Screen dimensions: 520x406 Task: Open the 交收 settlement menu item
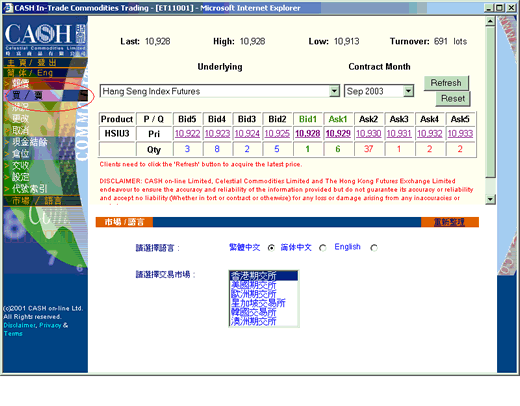(21, 165)
